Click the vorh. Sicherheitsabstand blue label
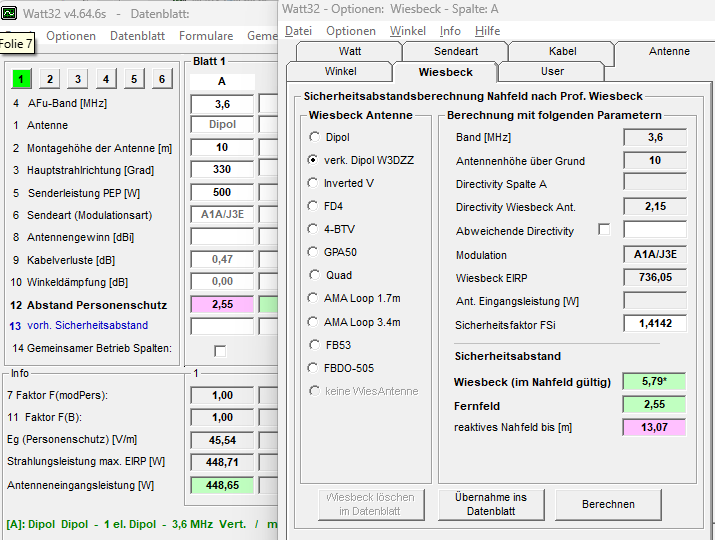This screenshot has height=540, width=715. pos(88,325)
